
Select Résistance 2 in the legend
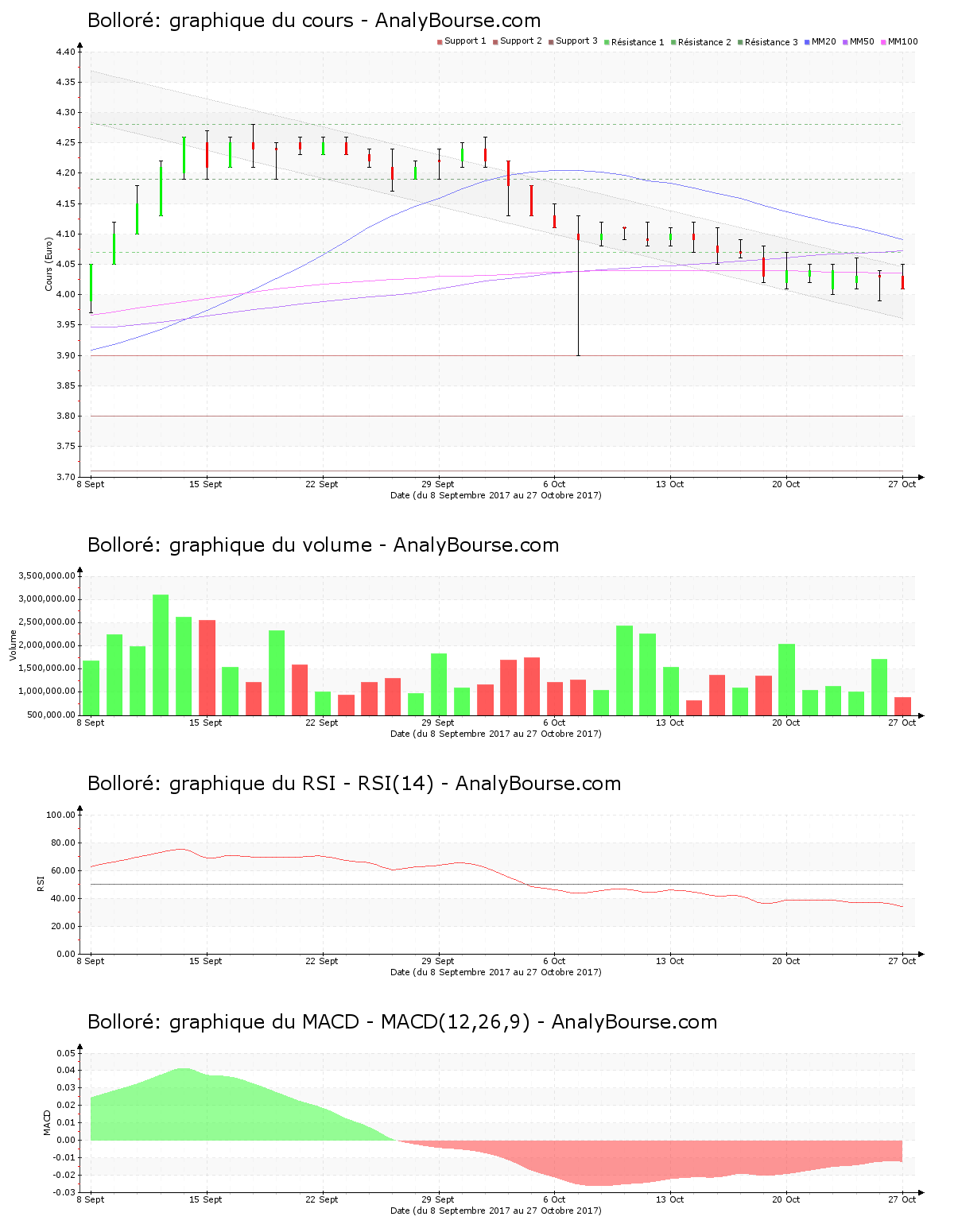(x=701, y=42)
